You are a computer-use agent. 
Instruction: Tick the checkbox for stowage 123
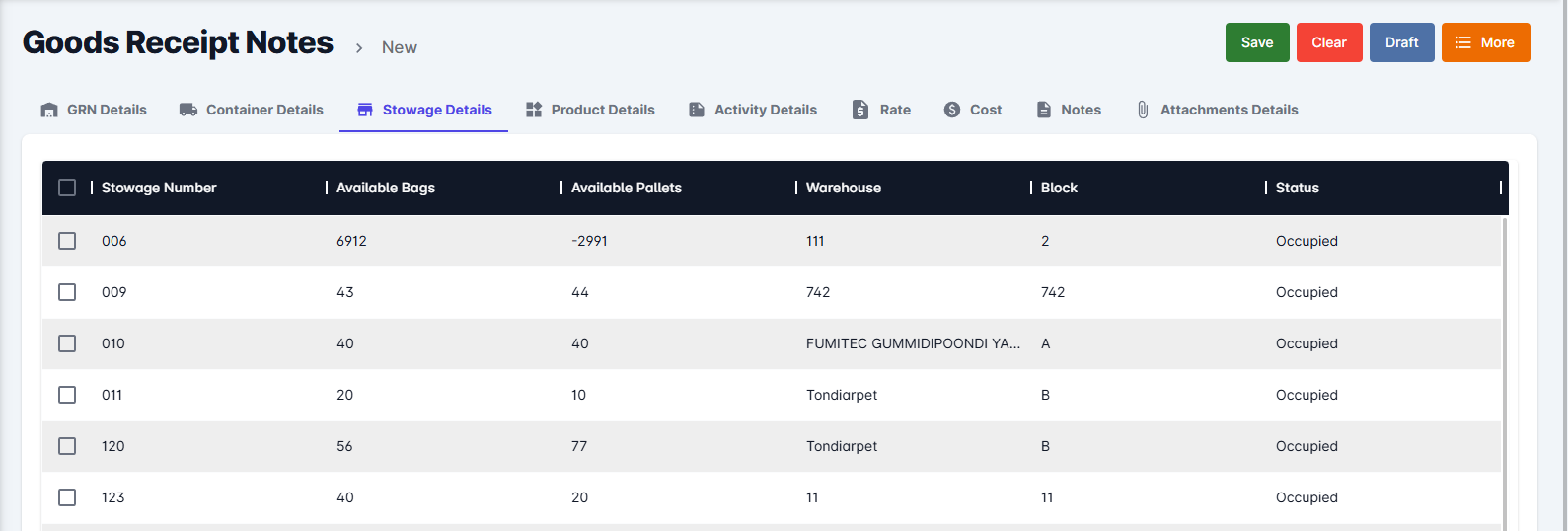click(x=67, y=497)
